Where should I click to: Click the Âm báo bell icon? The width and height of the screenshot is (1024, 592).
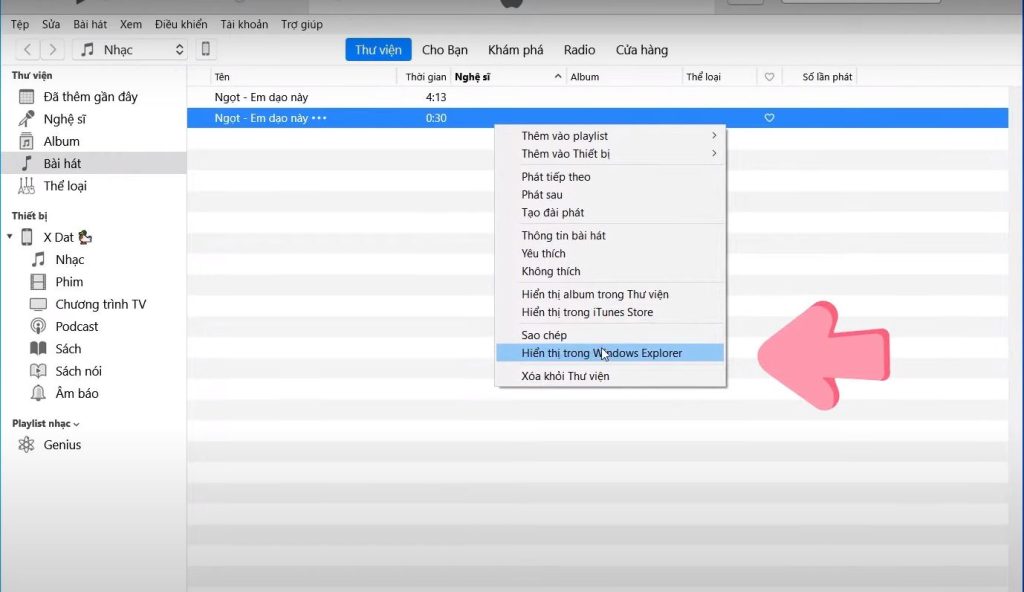tap(39, 393)
